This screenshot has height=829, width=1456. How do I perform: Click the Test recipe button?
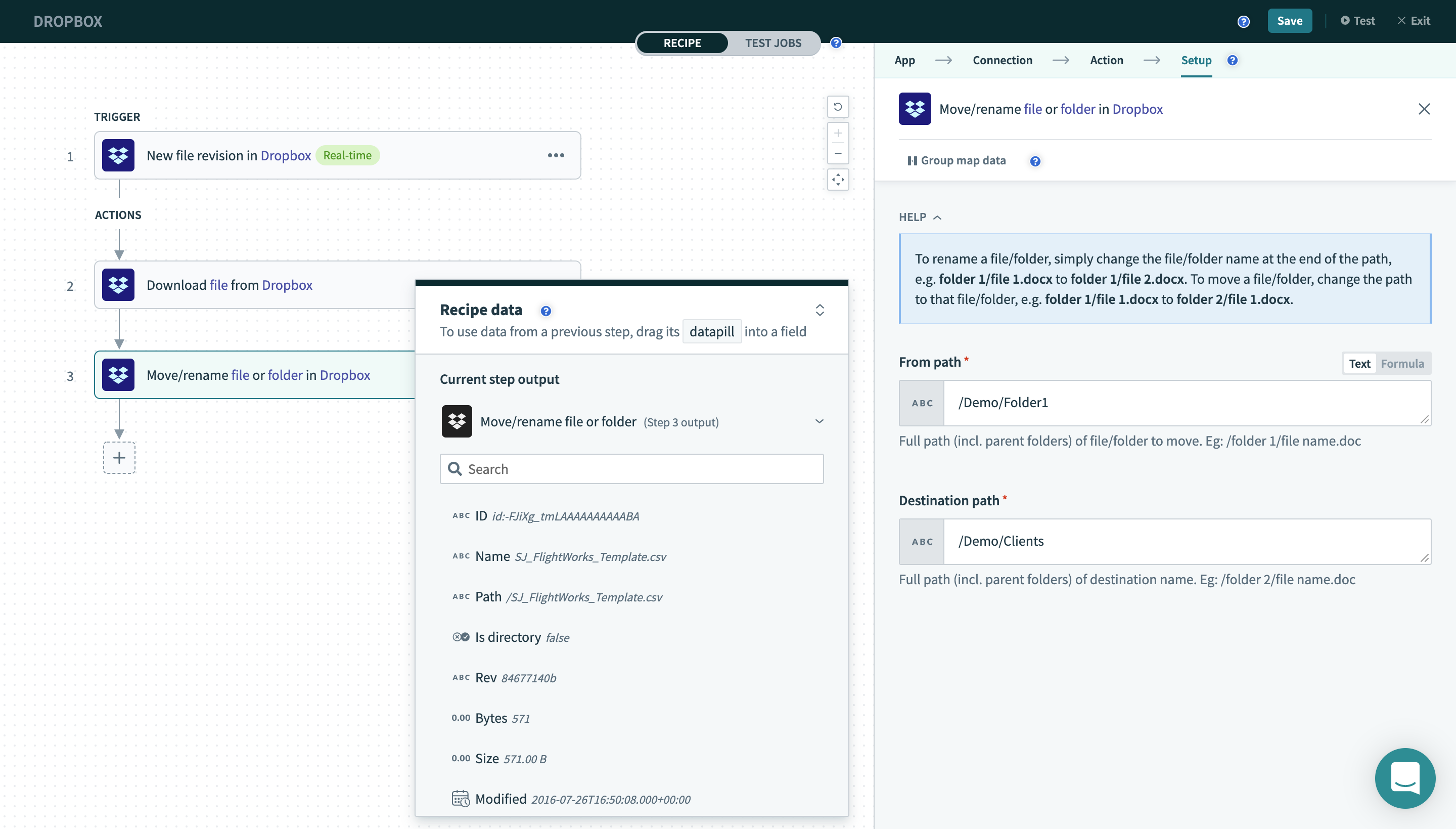click(1357, 21)
